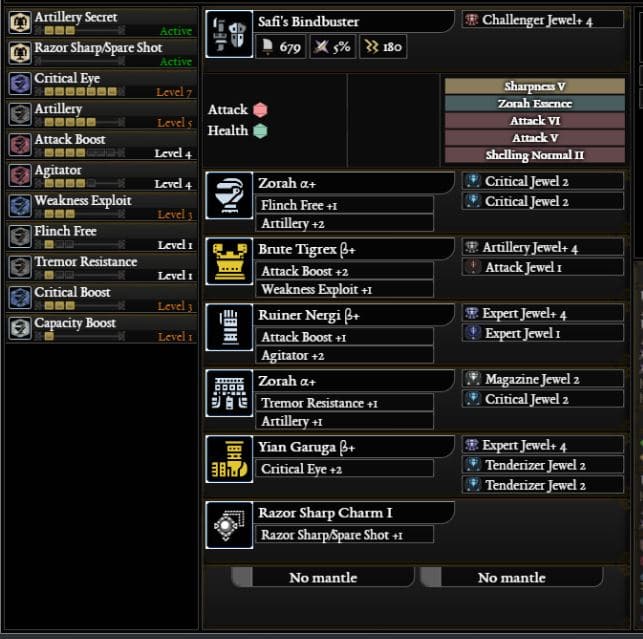This screenshot has width=643, height=639.
Task: Select the Zorah α+ helmet icon
Action: click(229, 196)
